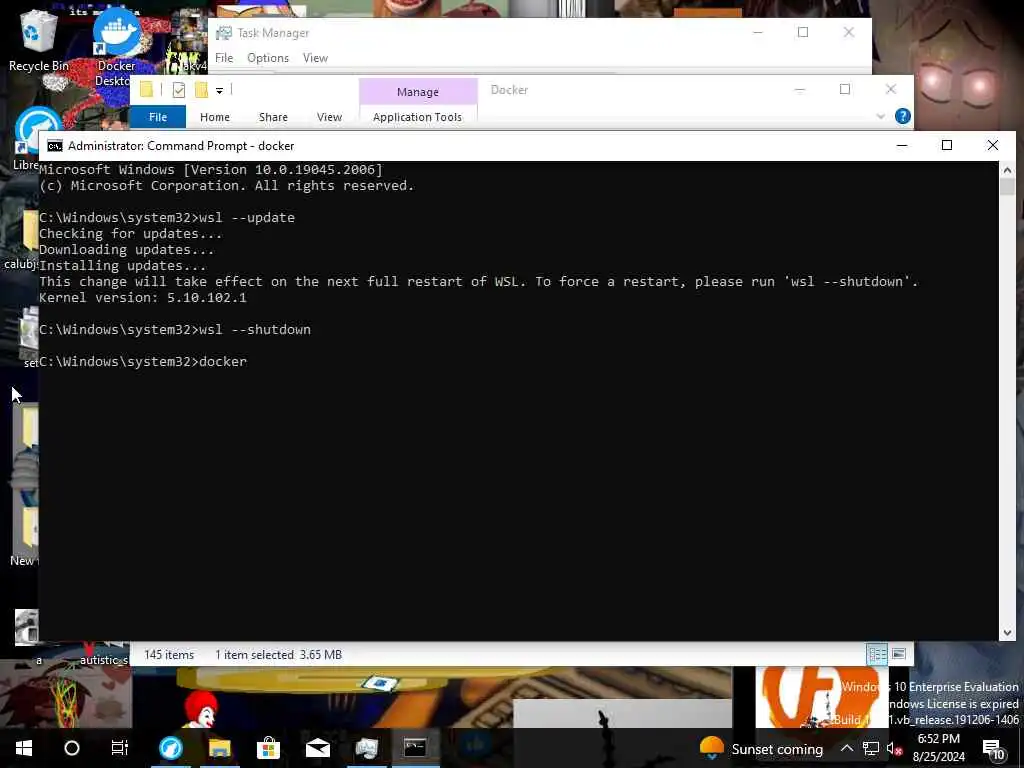Viewport: 1024px width, 768px height.
Task: Open the Windows Start menu
Action: [x=24, y=748]
